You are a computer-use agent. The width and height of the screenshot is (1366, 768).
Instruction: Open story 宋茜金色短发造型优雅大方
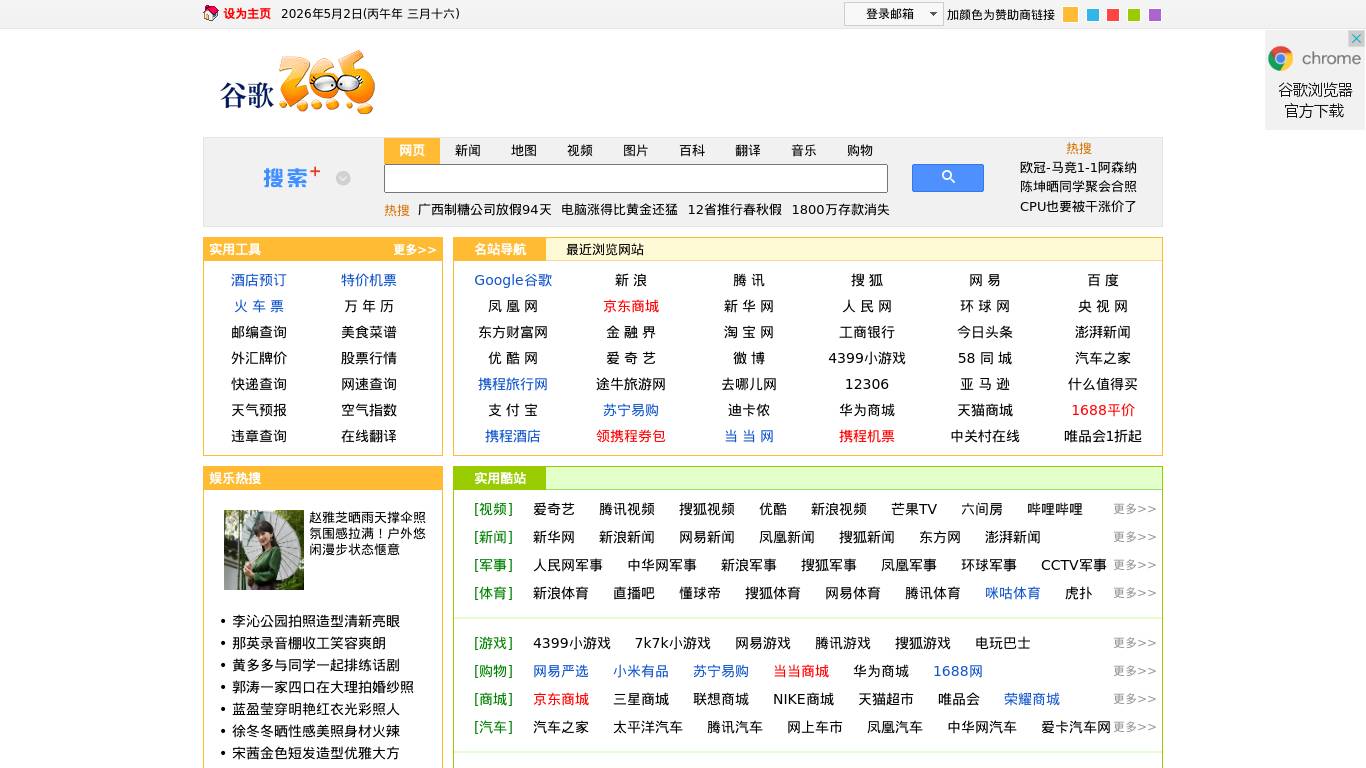(x=316, y=753)
